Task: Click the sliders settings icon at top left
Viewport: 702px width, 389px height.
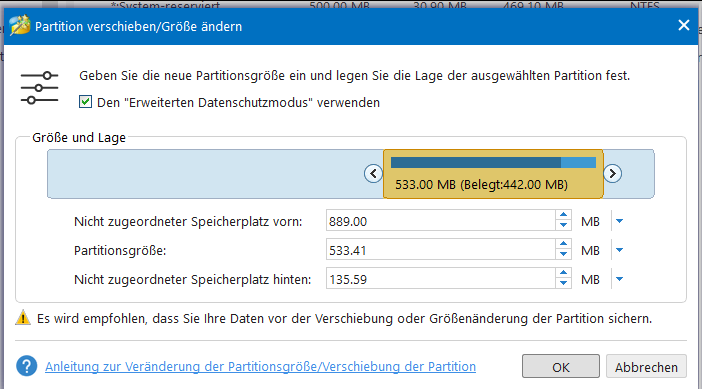Action: tap(39, 88)
